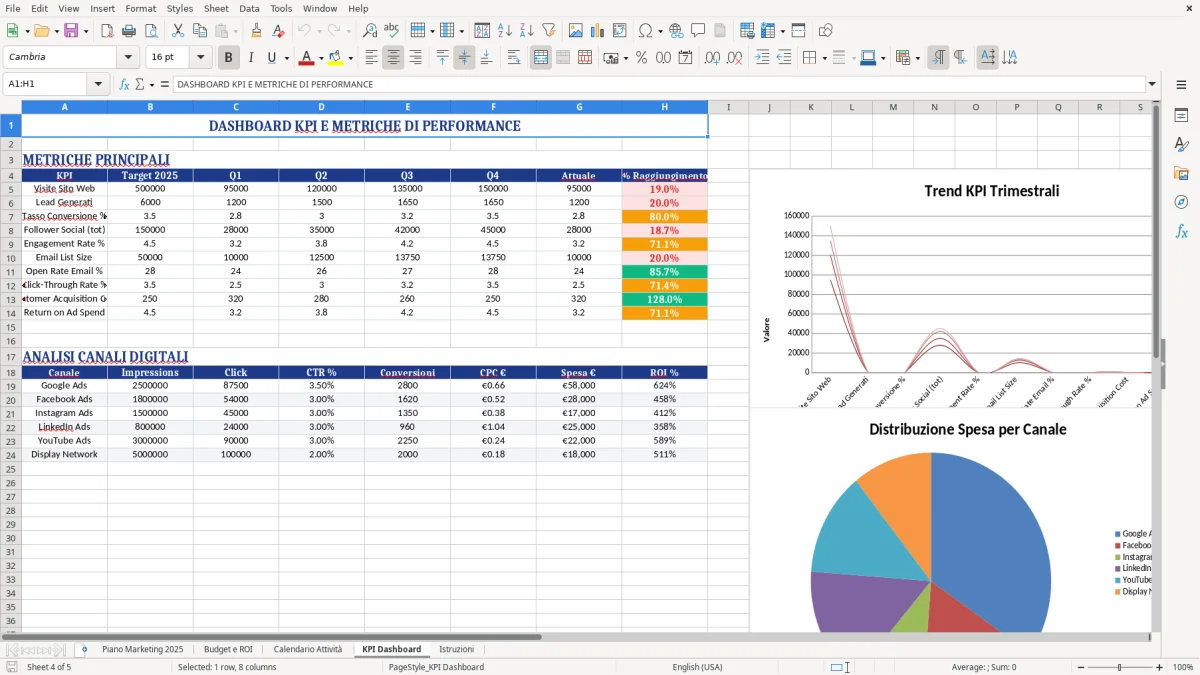Open the Insert Special Character tool

[646, 30]
